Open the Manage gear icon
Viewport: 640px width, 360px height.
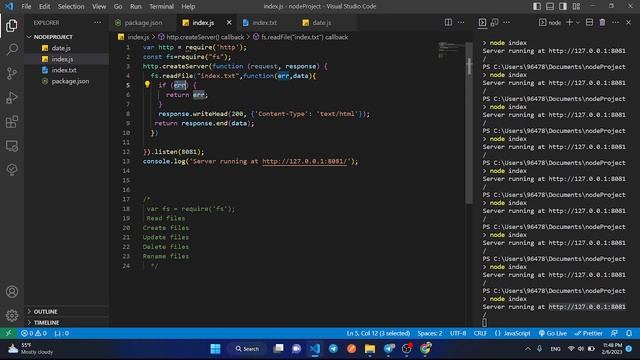pos(12,316)
